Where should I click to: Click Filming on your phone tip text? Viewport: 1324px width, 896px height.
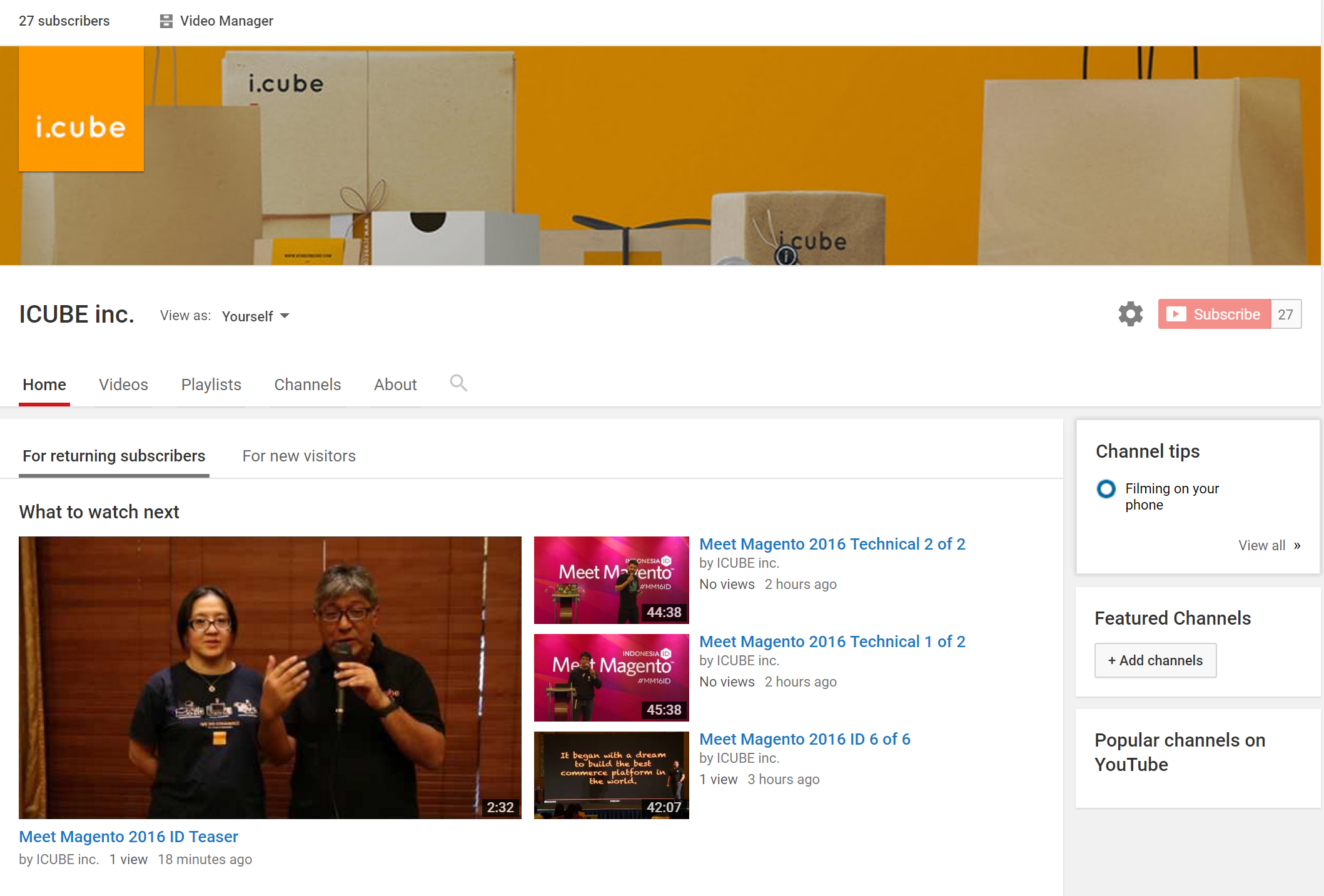1171,496
